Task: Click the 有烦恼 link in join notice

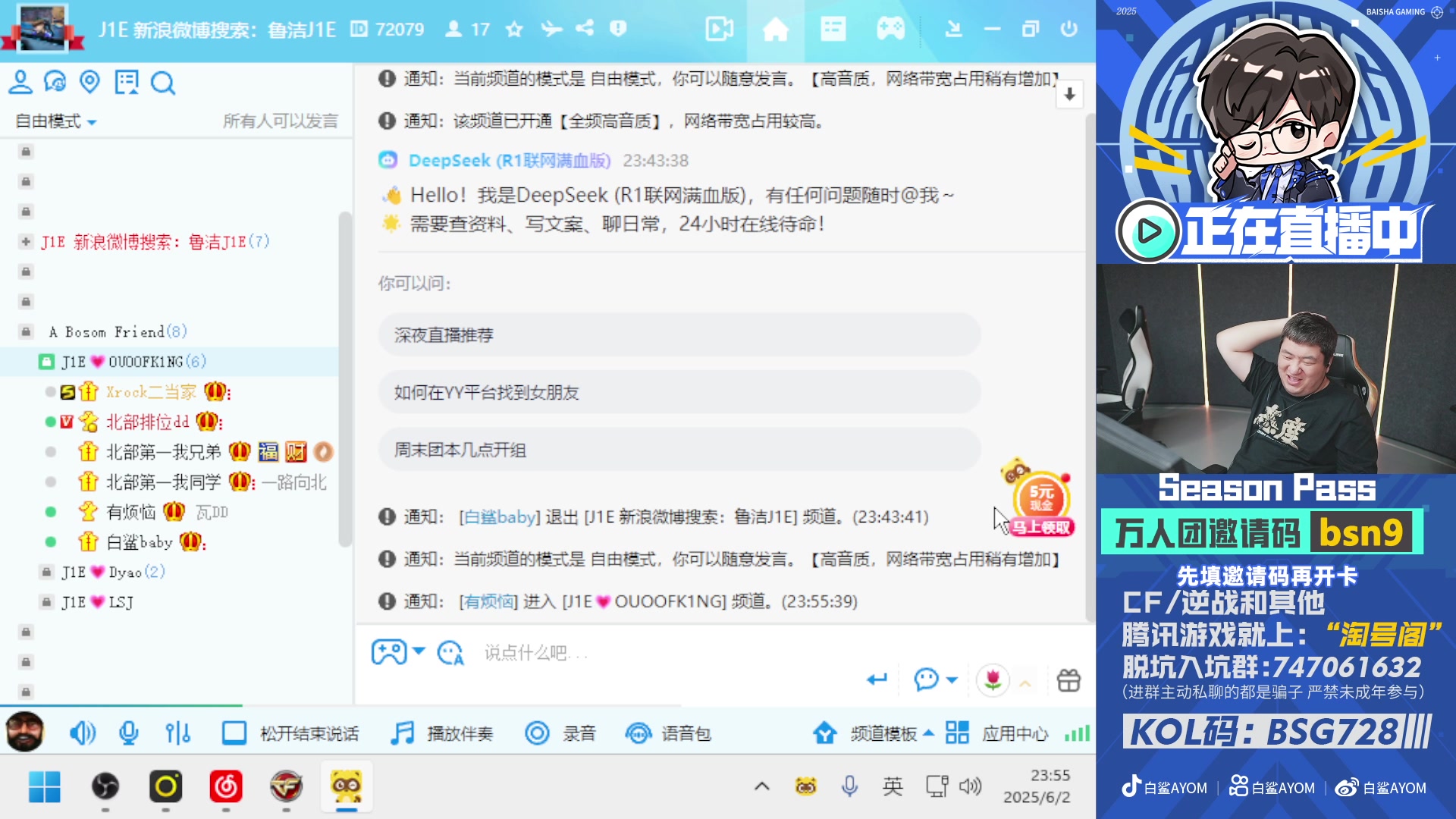Action: (488, 601)
